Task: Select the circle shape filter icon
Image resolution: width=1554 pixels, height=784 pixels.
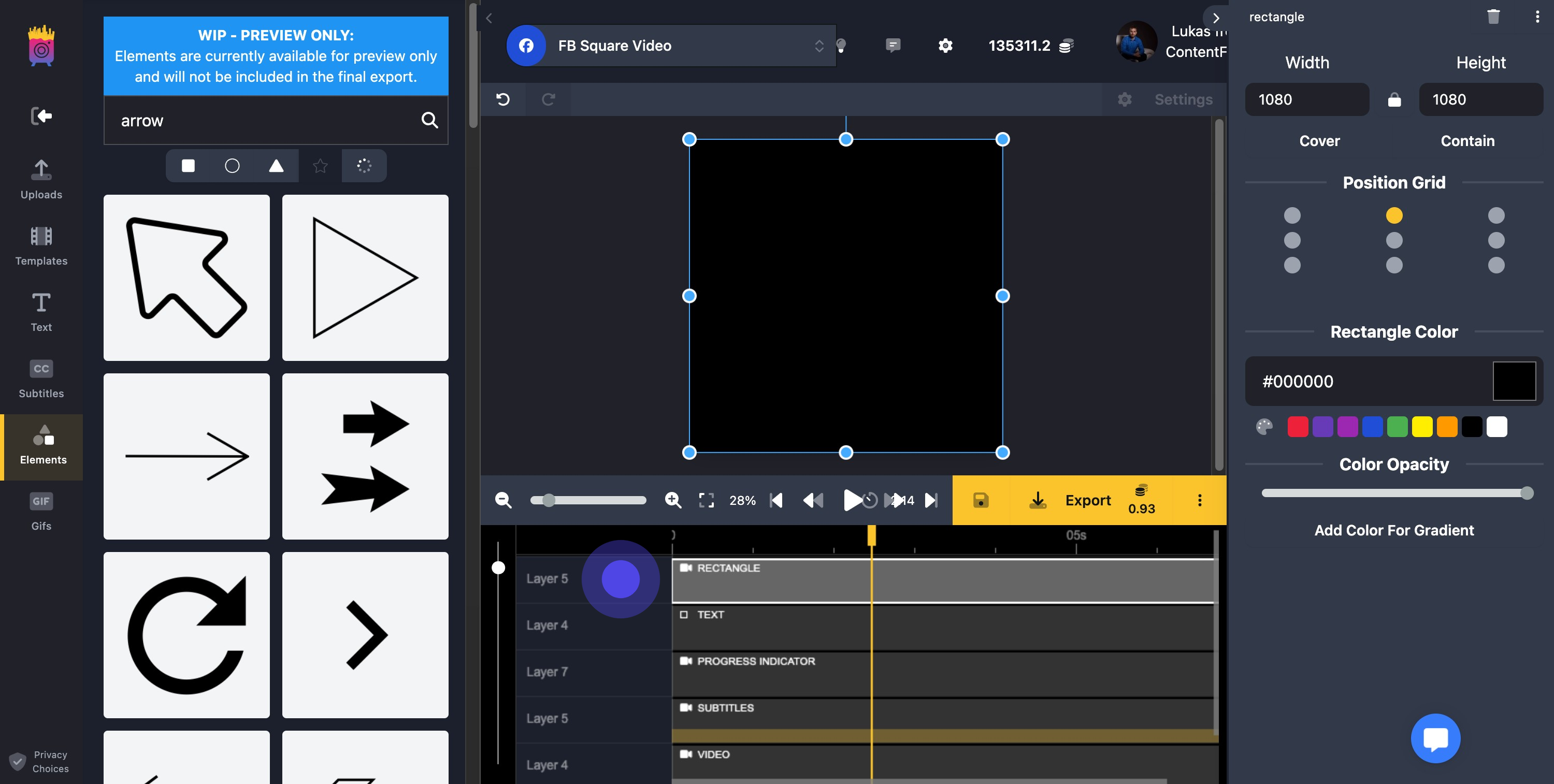Action: 232,166
